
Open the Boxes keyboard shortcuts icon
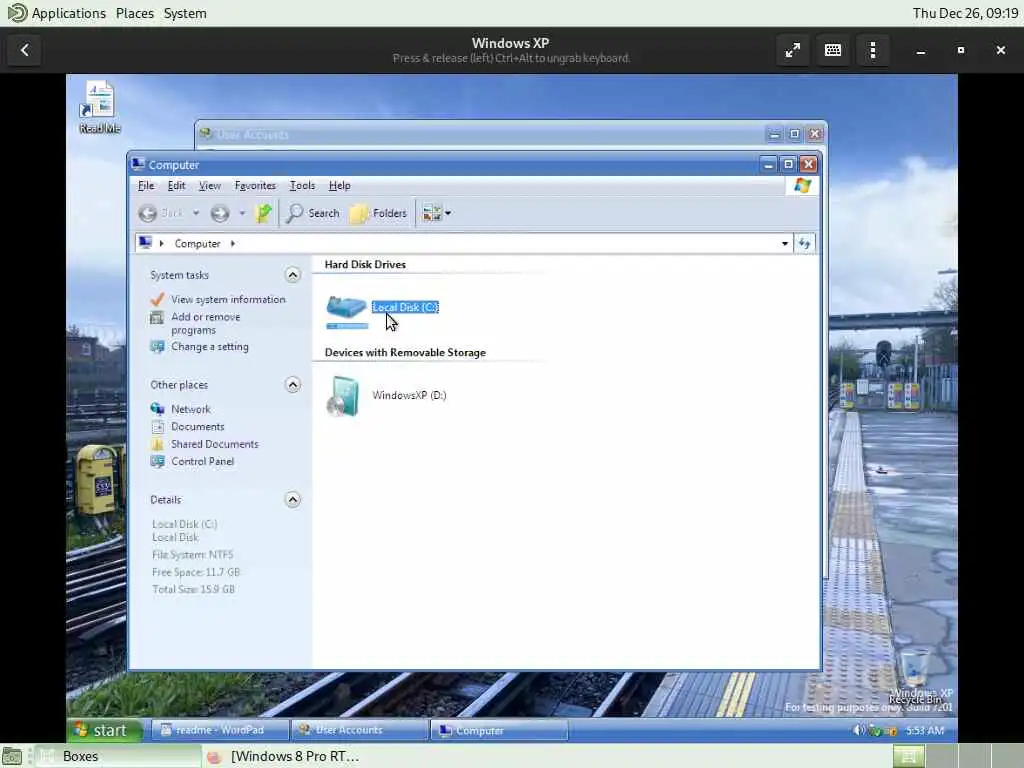pos(833,50)
